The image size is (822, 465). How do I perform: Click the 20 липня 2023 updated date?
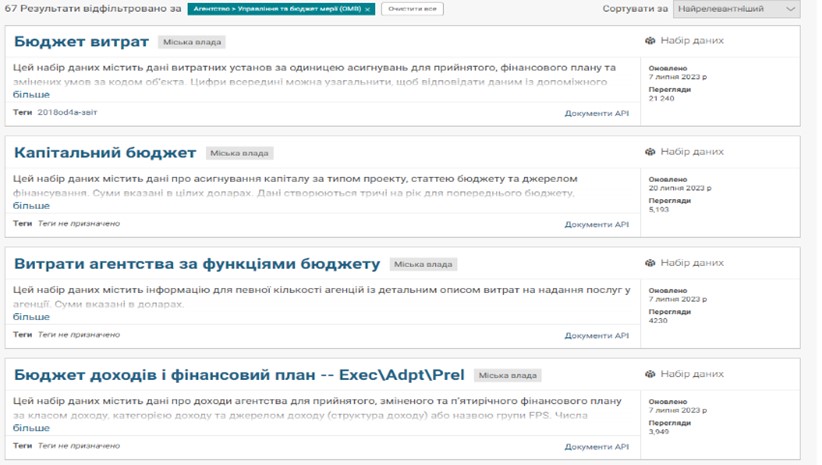680,188
